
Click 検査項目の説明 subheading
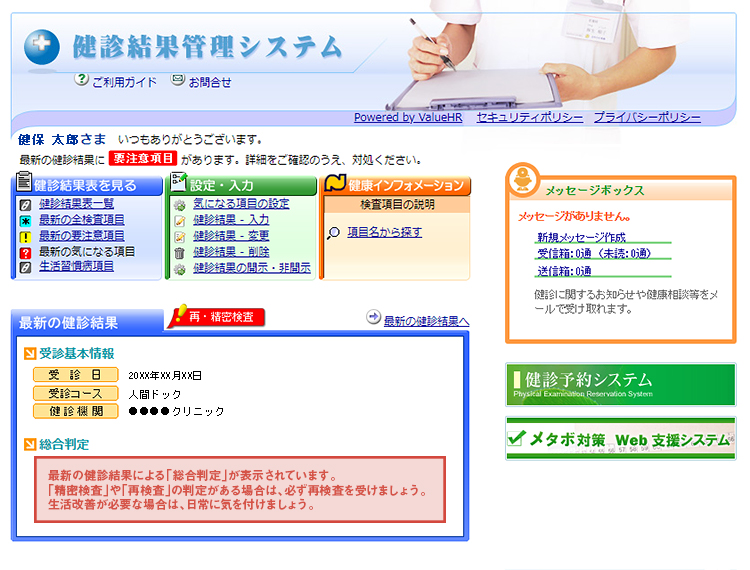[x=397, y=205]
